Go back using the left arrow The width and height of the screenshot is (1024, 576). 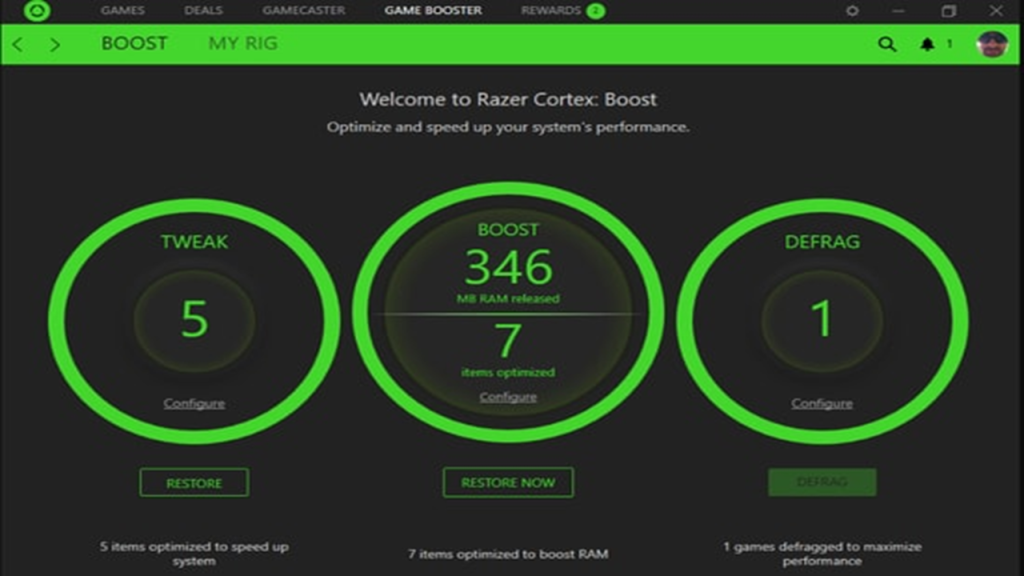tap(16, 44)
